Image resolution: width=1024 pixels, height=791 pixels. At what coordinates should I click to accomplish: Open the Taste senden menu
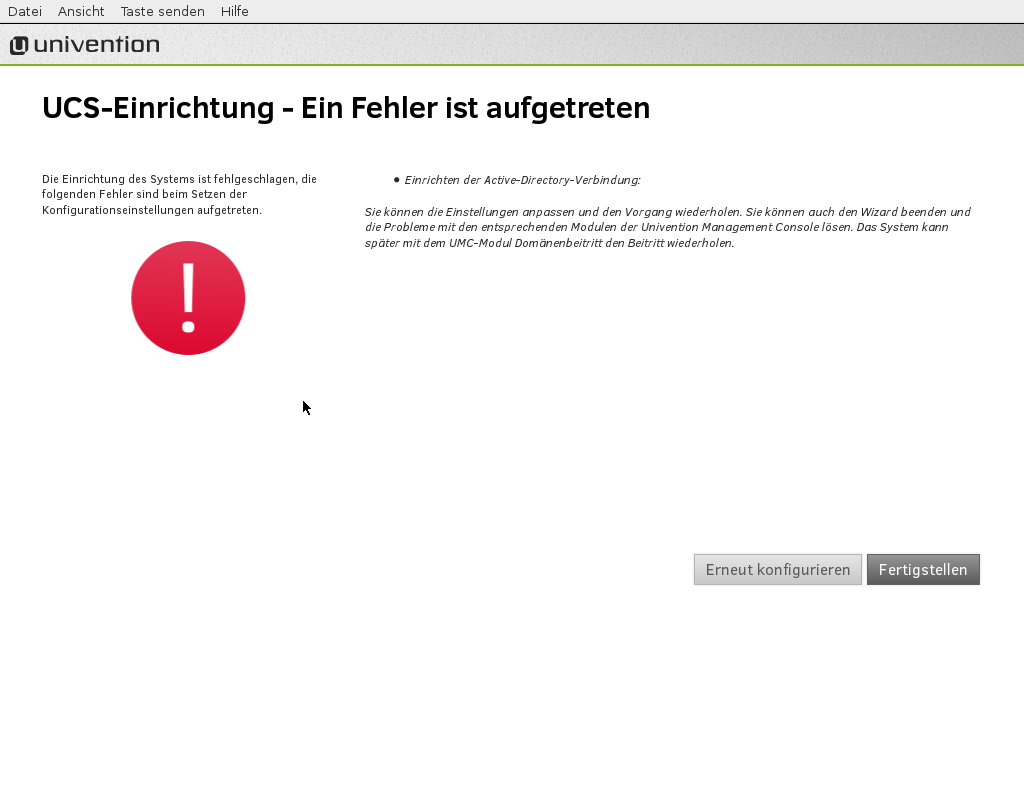(162, 11)
